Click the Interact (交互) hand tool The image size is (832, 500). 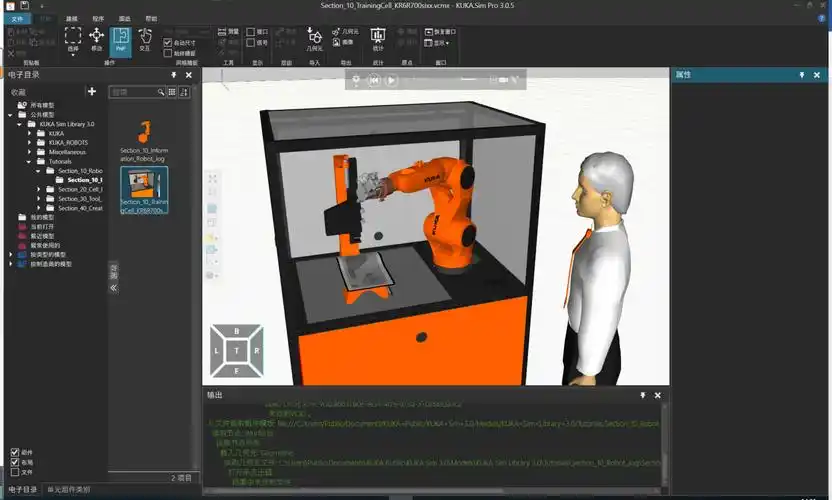145,39
